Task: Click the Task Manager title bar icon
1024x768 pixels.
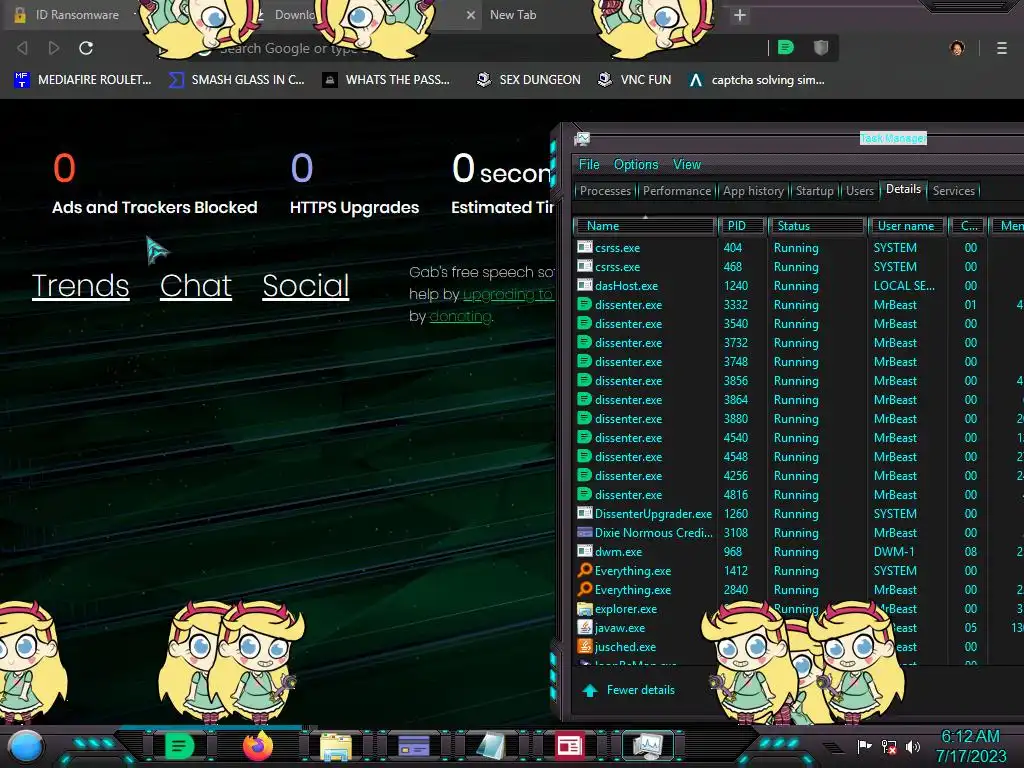Action: [582, 138]
